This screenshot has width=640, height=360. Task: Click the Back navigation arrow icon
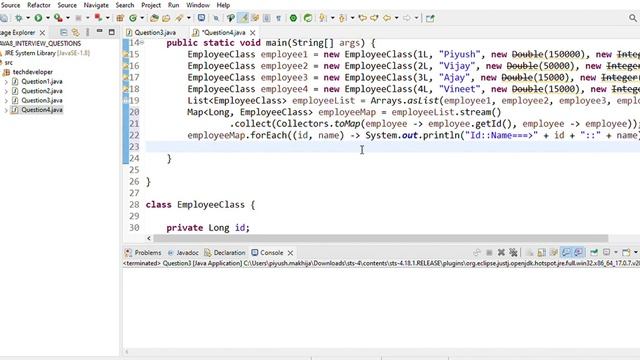coord(387,18)
